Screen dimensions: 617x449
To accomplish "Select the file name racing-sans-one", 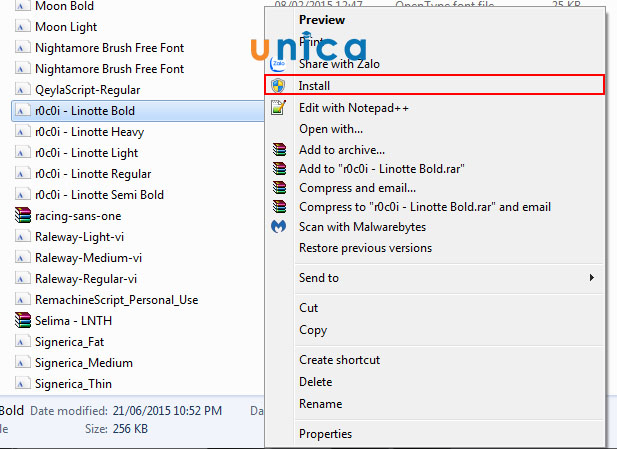I will click(78, 216).
